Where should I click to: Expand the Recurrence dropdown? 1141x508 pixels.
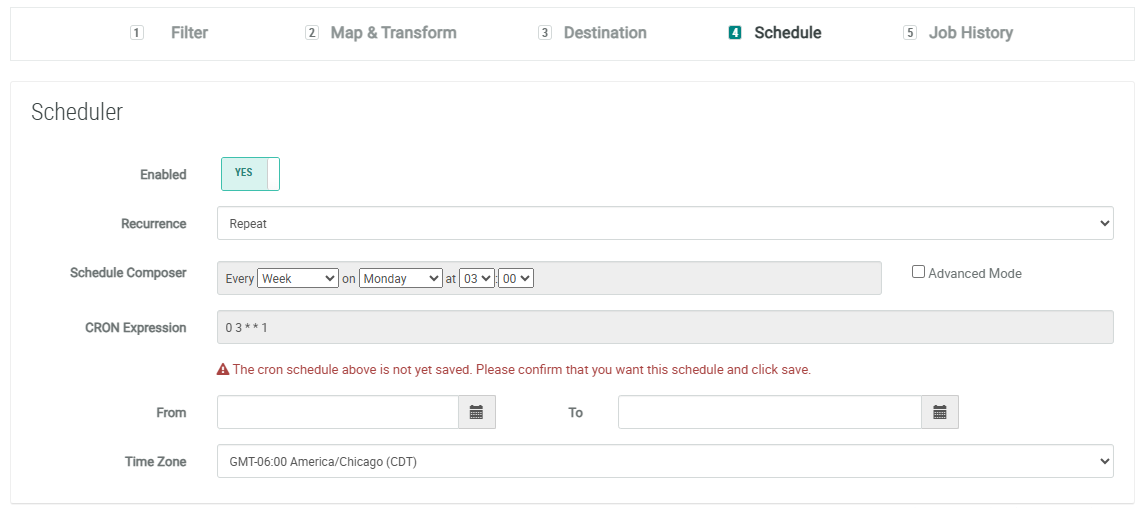664,224
